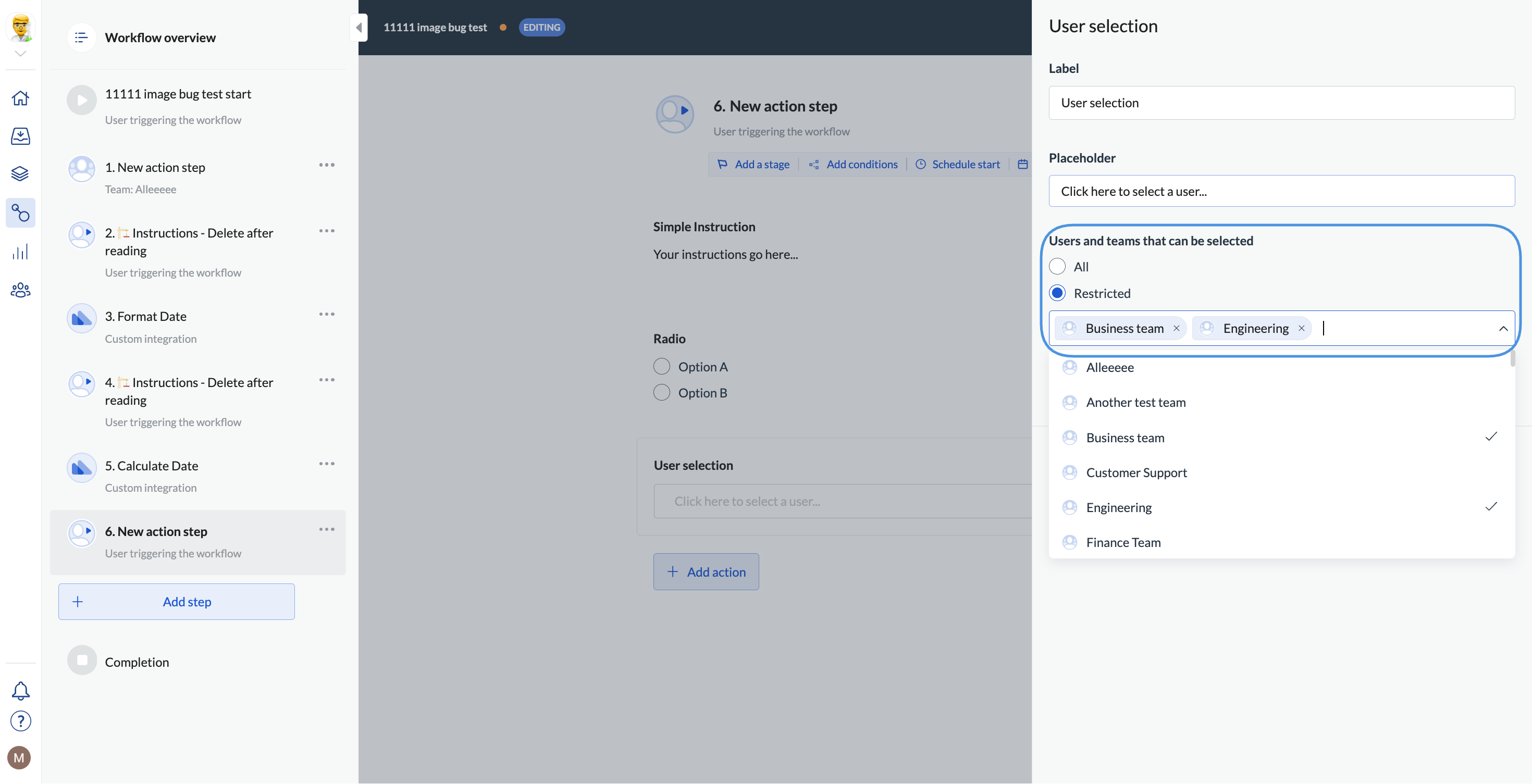
Task: Select the Restricted radio option
Action: pyautogui.click(x=1057, y=293)
